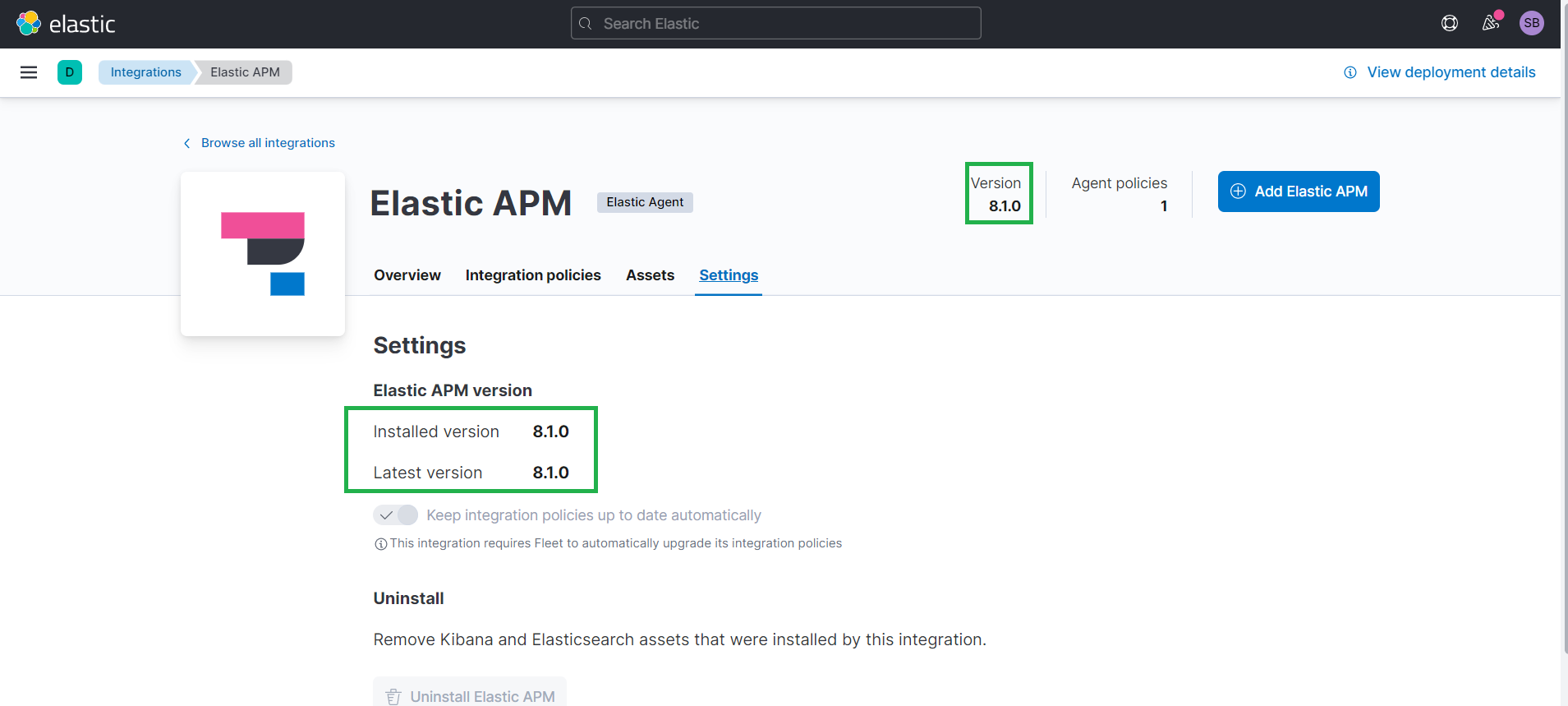The height and width of the screenshot is (706, 1568).
Task: Open the D space selector avatar
Action: click(70, 72)
